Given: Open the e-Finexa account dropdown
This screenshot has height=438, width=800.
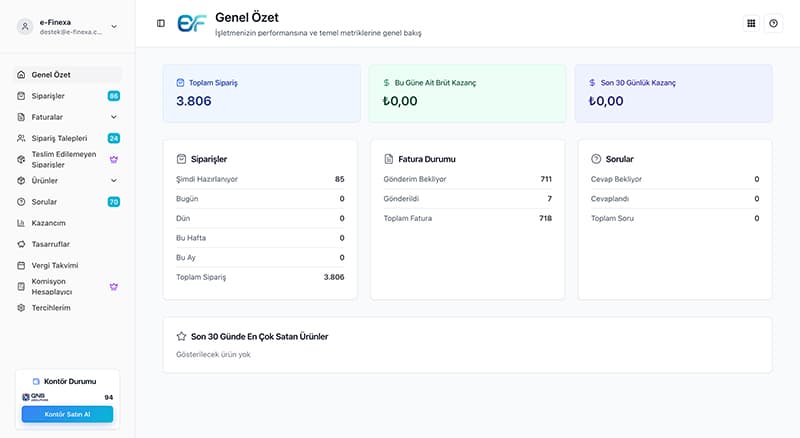Looking at the screenshot, I should (114, 27).
